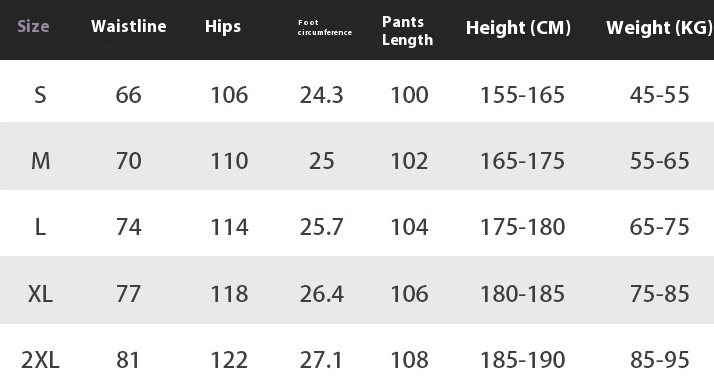Select weight range 45-55
This screenshot has height=385, width=714.
click(x=659, y=95)
